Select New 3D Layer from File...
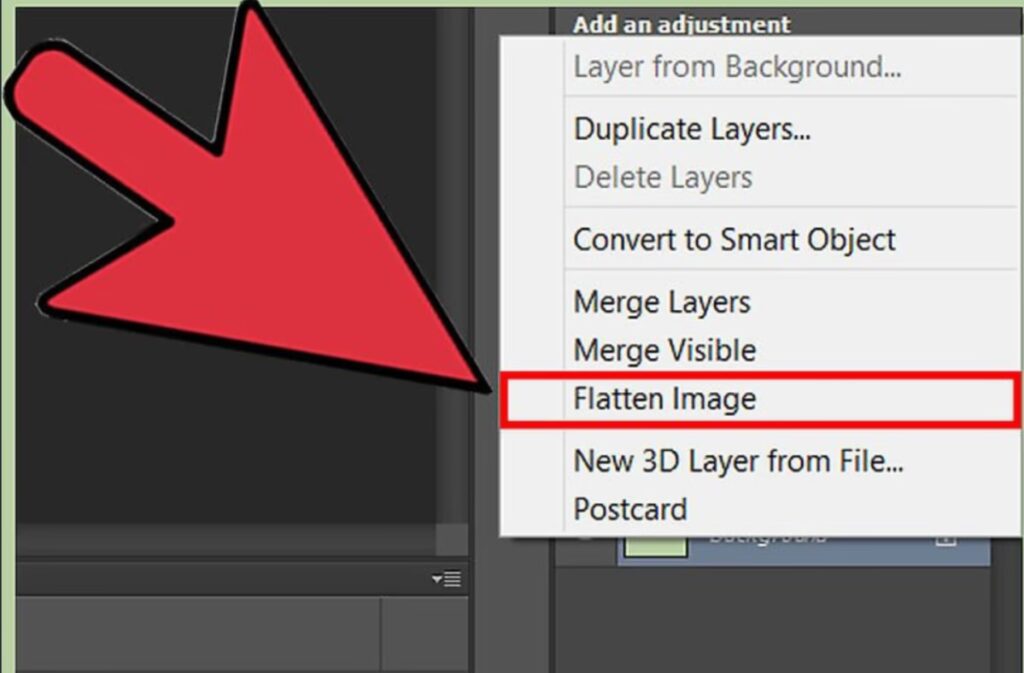Image resolution: width=1024 pixels, height=673 pixels. tap(738, 461)
